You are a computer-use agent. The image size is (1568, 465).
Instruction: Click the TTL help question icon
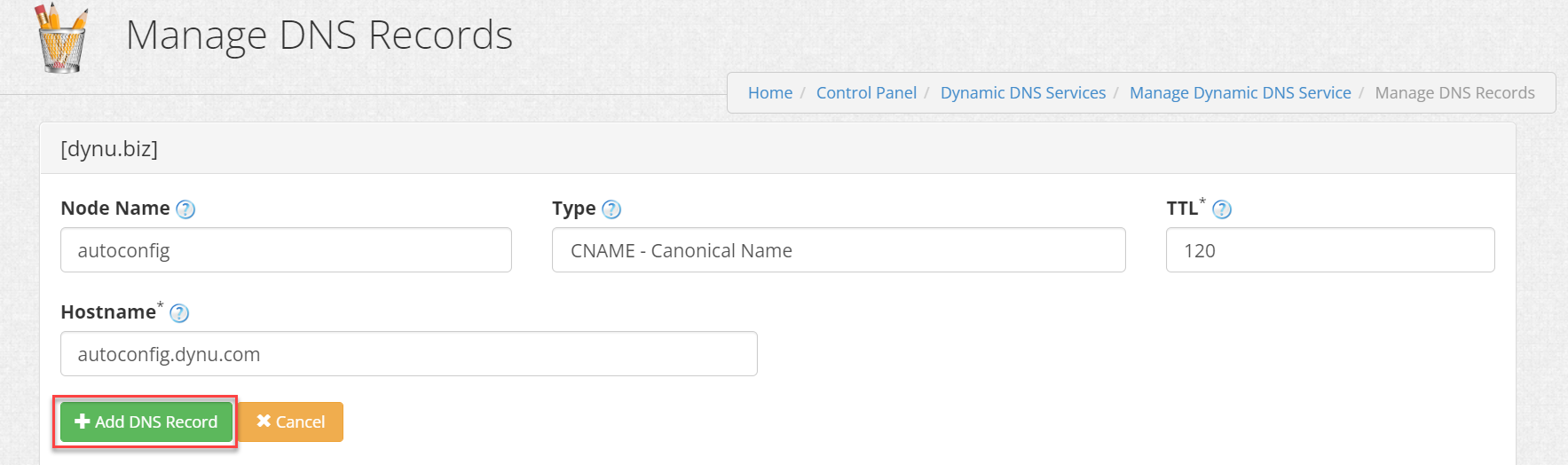coord(1222,209)
